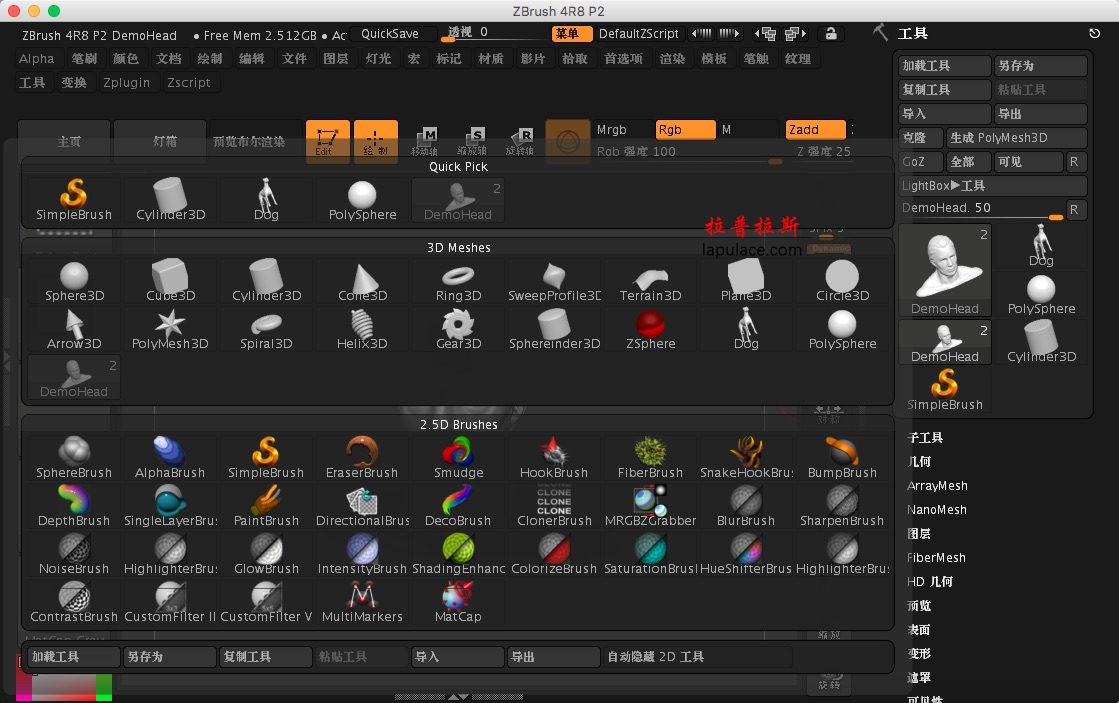The width and height of the screenshot is (1119, 703).
Task: Expand the FiberMesh section
Action: tap(936, 557)
